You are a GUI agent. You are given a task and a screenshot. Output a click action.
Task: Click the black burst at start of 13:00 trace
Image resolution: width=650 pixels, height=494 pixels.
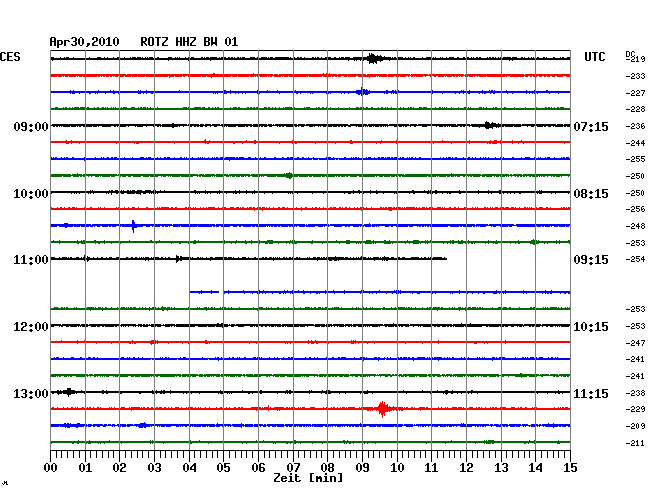69,392
